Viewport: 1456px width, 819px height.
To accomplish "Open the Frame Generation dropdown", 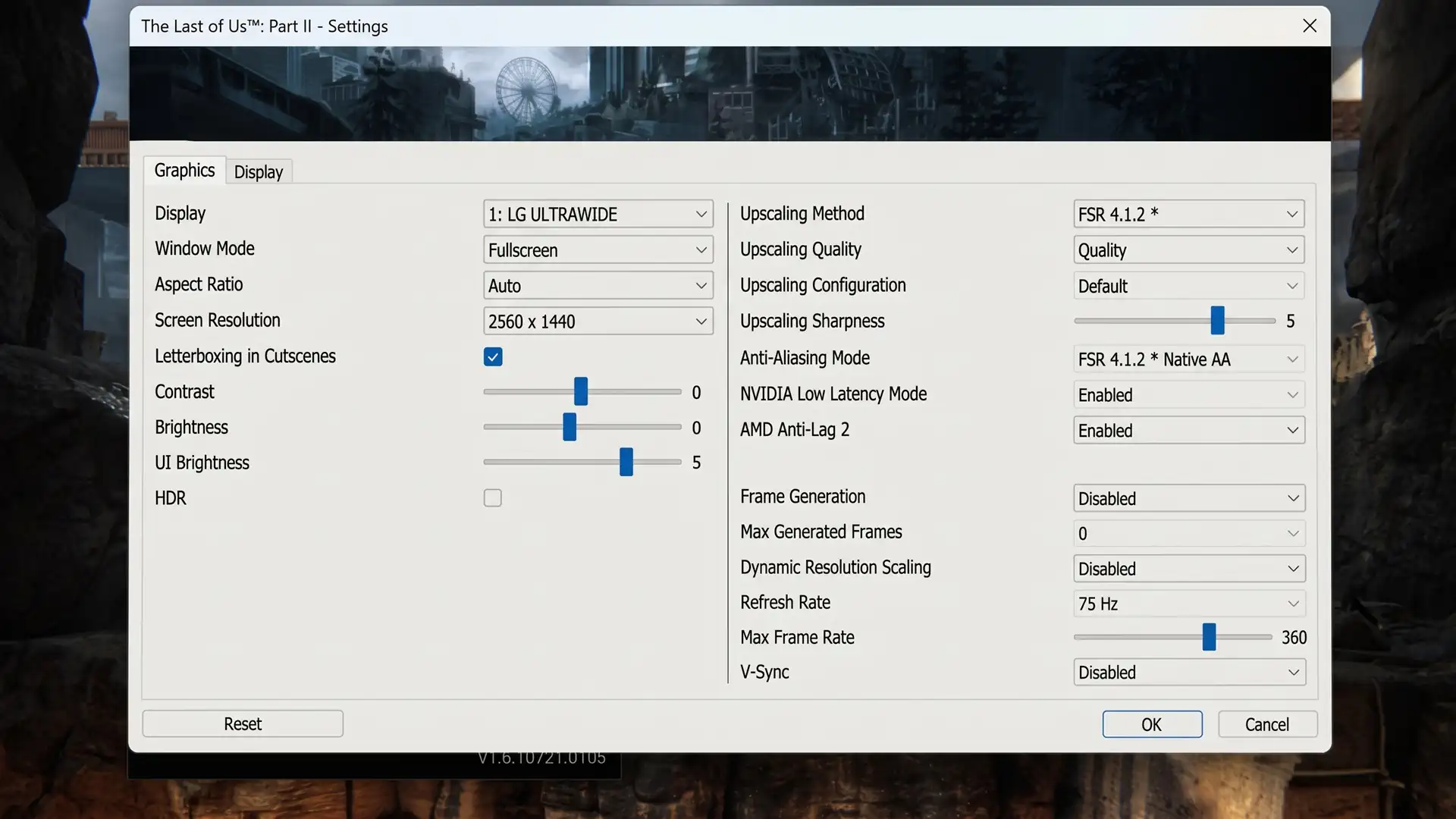I will 1189,499.
